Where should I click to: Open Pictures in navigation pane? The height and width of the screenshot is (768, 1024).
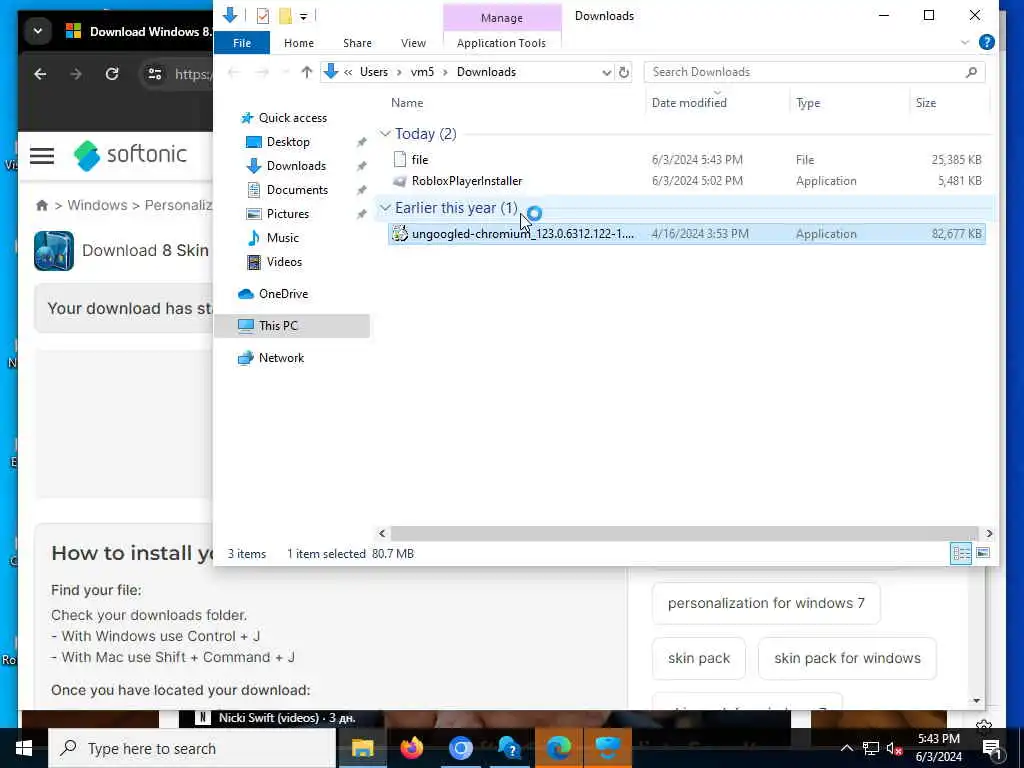tap(287, 214)
